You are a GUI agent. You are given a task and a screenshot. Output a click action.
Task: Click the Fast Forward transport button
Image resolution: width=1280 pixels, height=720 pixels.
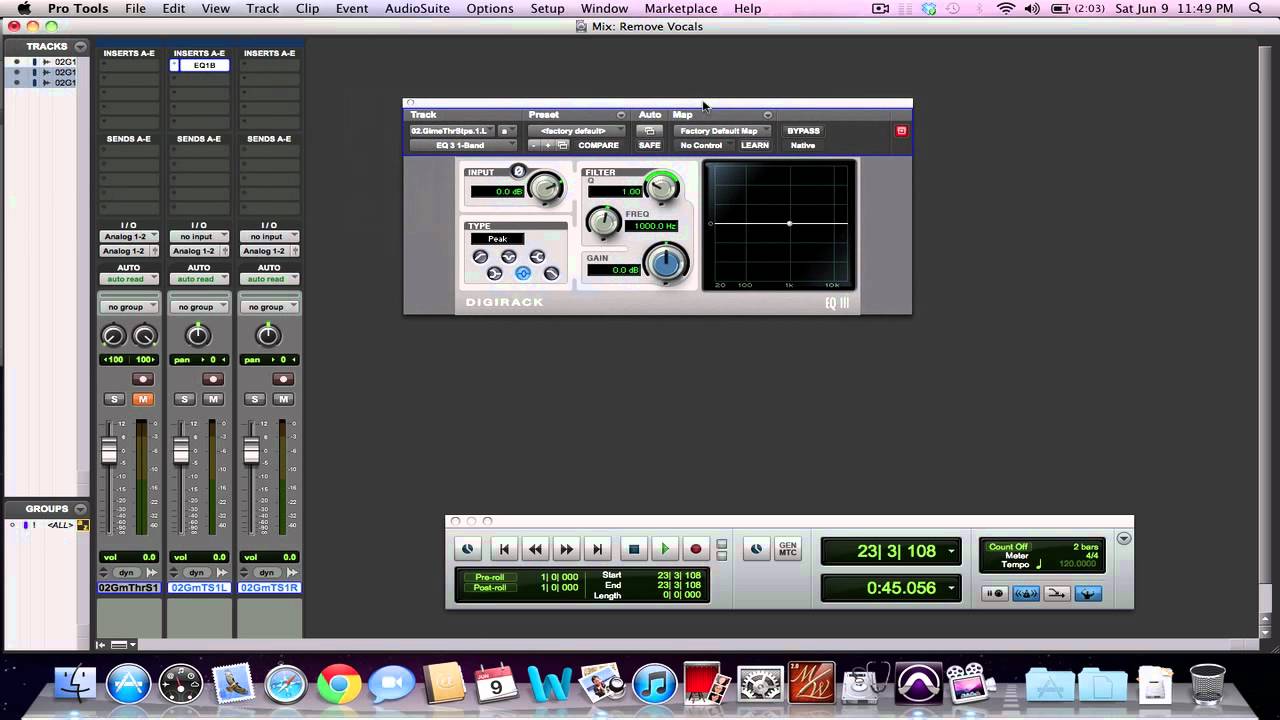[566, 548]
